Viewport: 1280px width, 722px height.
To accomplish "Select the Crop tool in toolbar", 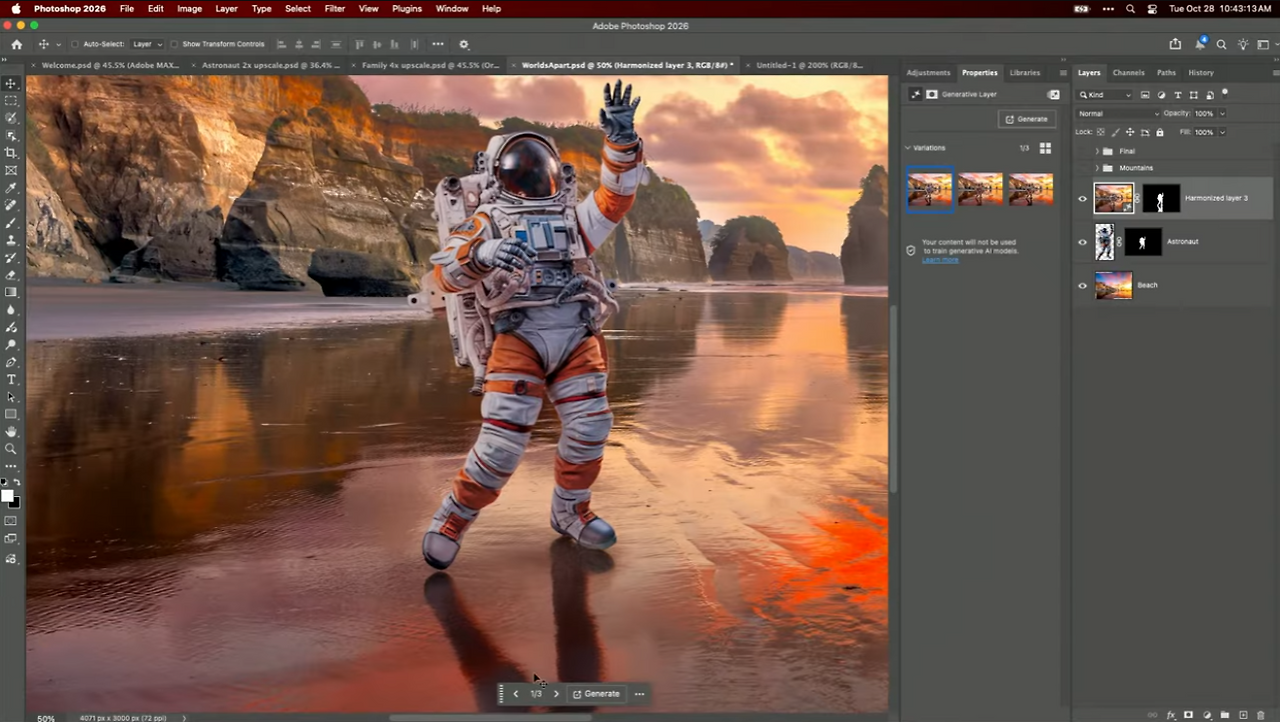I will click(x=11, y=153).
